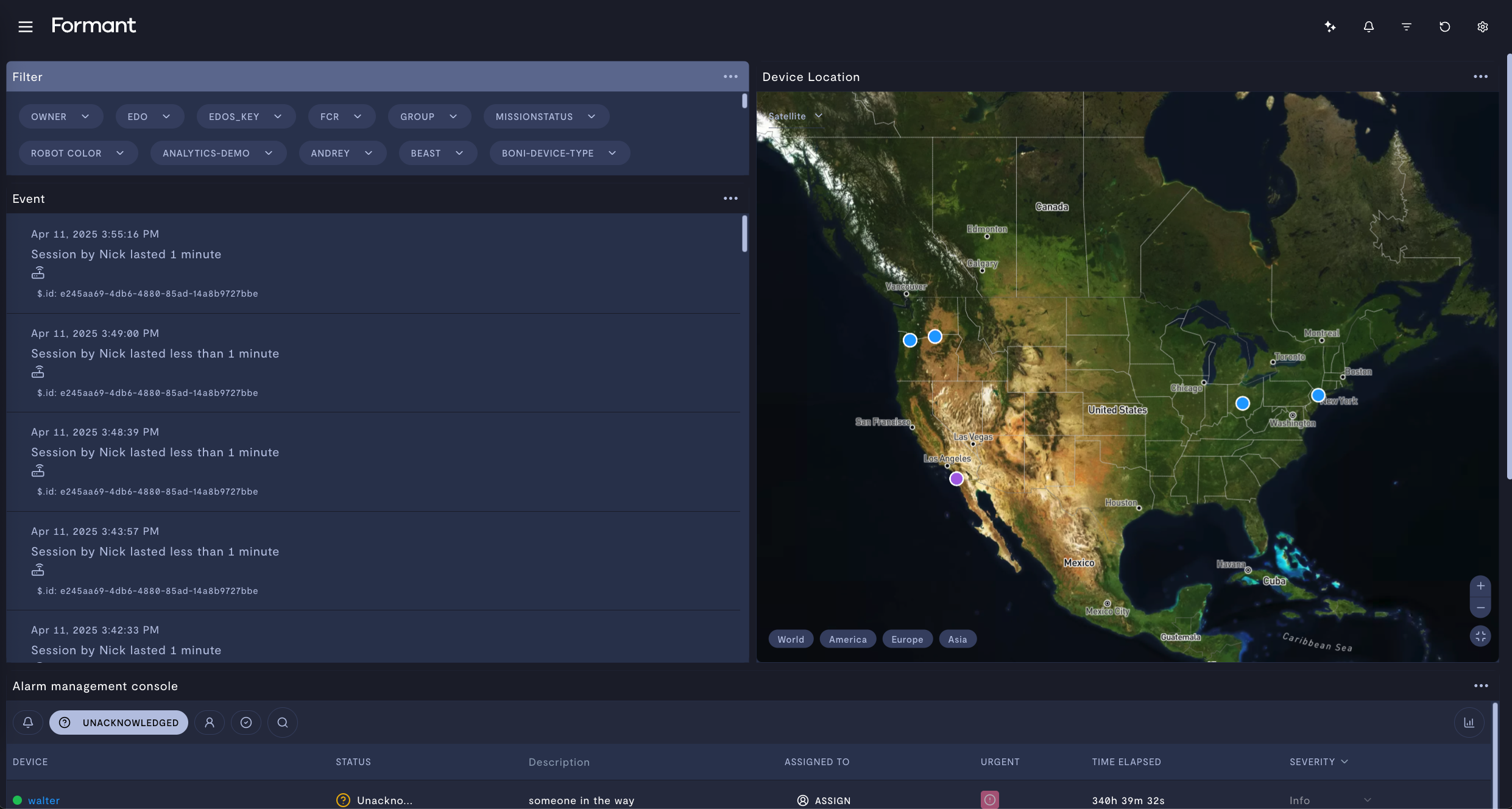Click the alarm search magnifier icon

click(x=282, y=722)
